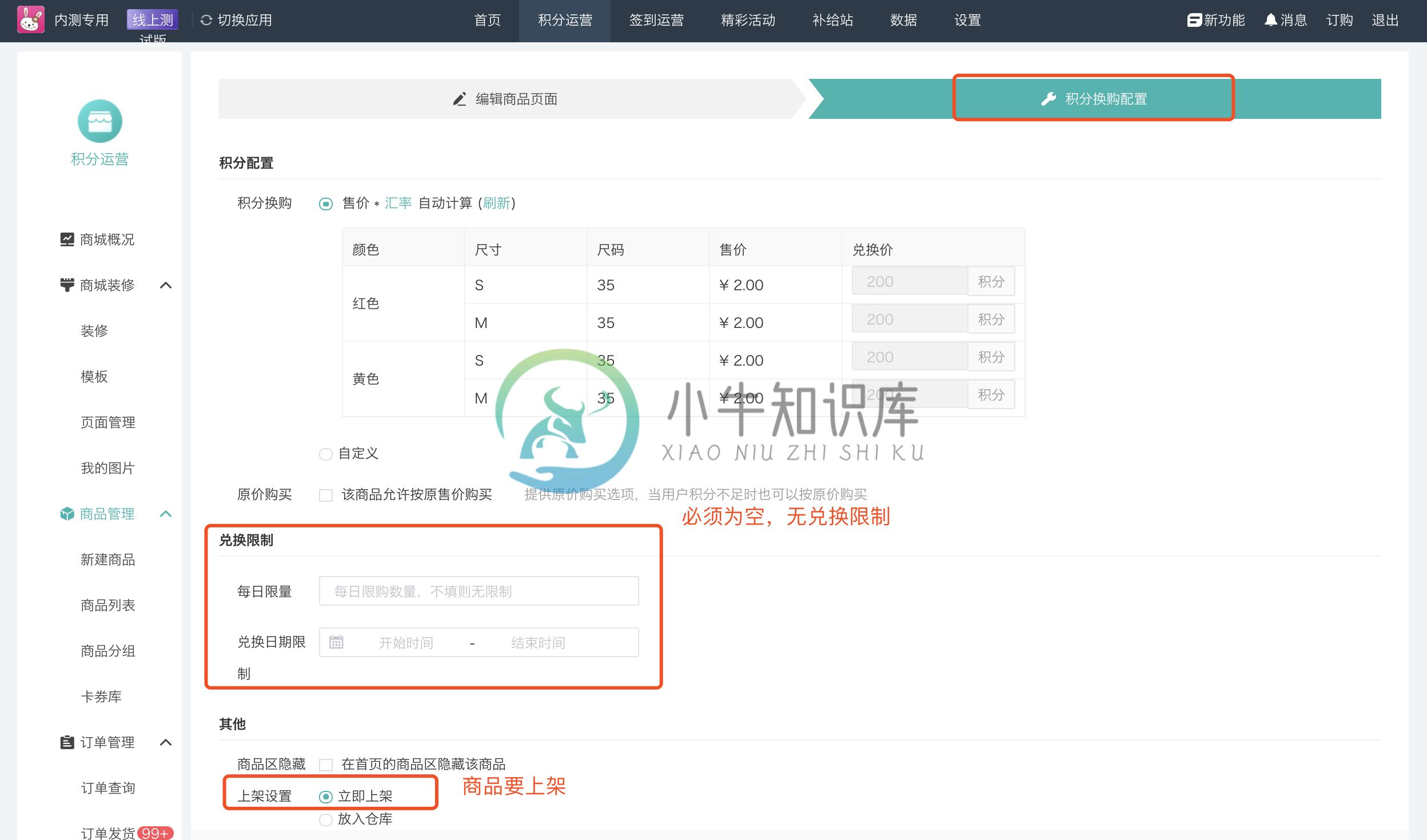Click the pencil edit icon in step bar
This screenshot has width=1427, height=840.
460,99
